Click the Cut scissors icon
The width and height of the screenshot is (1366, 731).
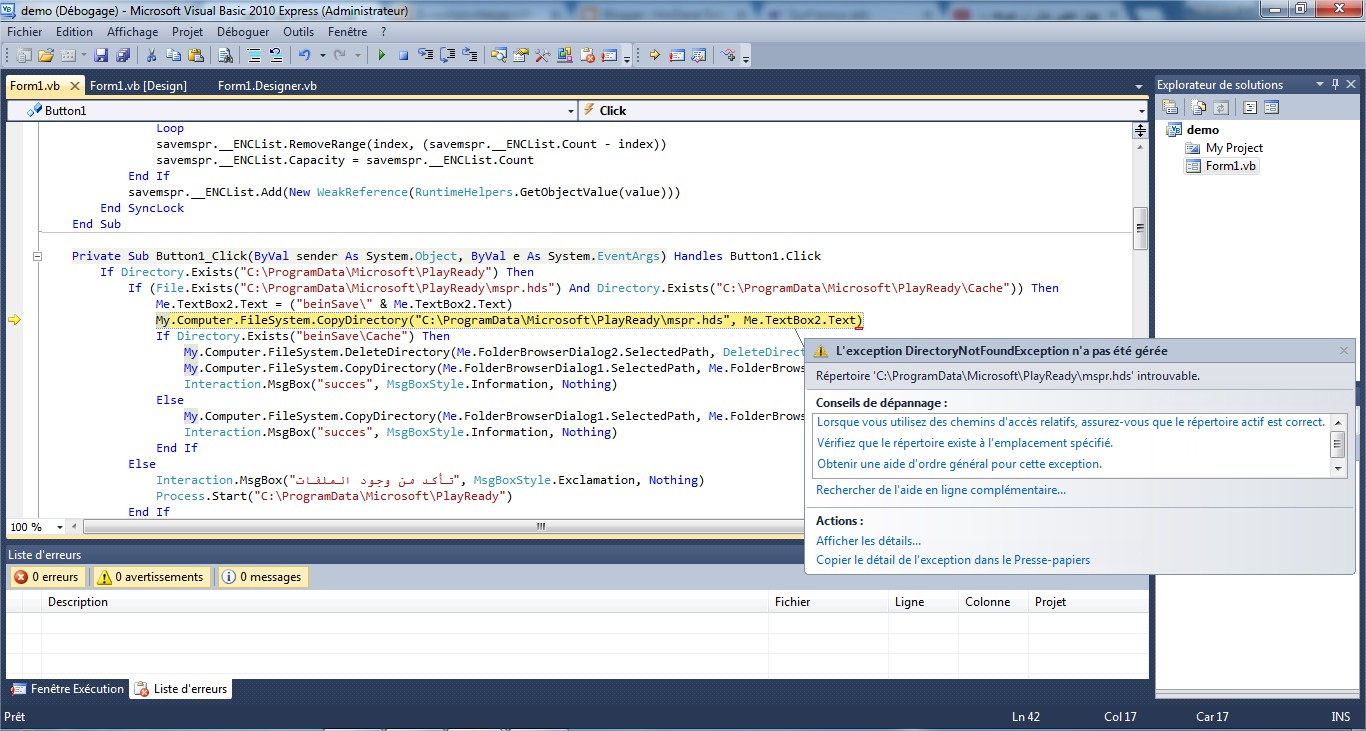pos(151,56)
